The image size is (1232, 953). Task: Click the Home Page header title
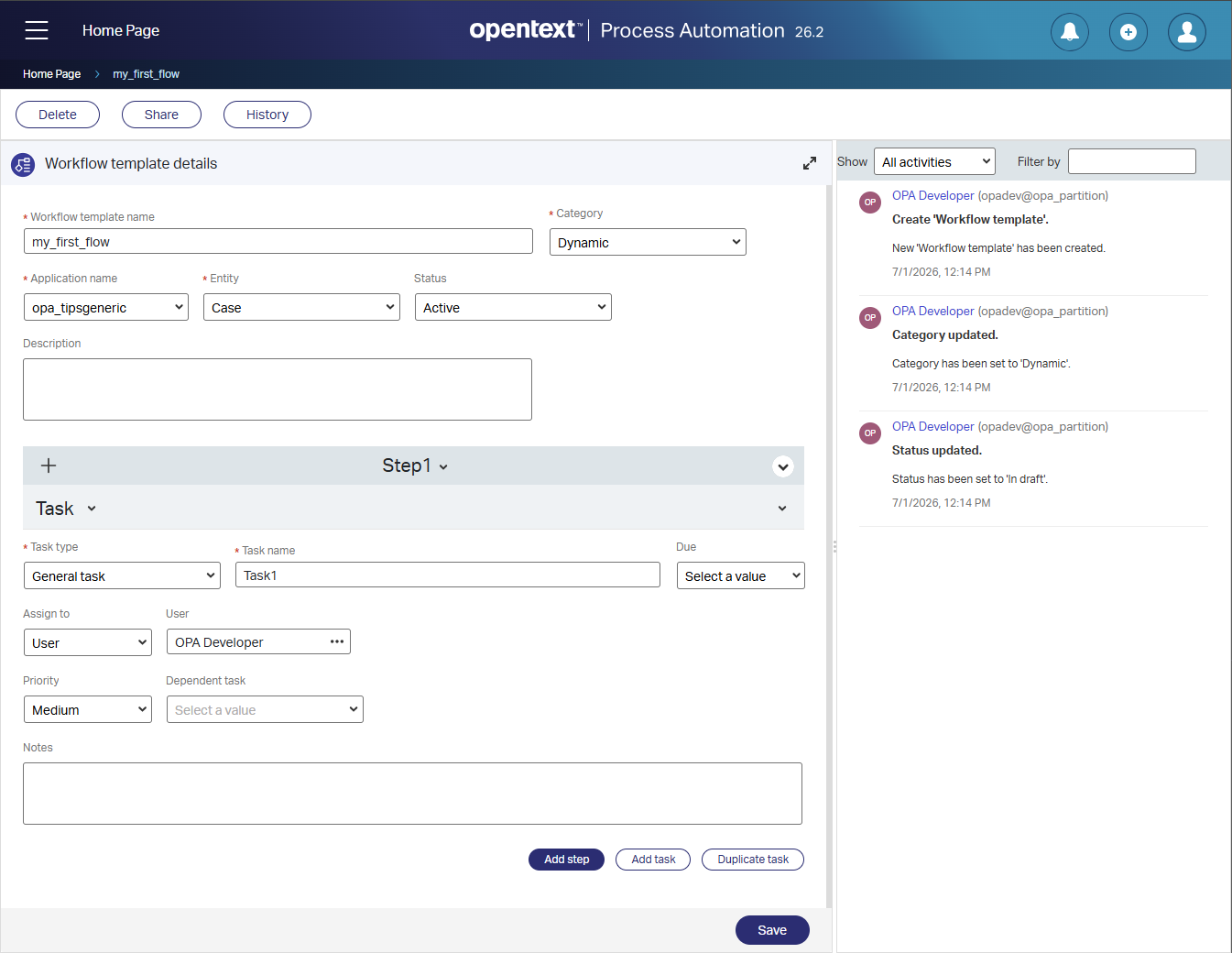pos(121,30)
